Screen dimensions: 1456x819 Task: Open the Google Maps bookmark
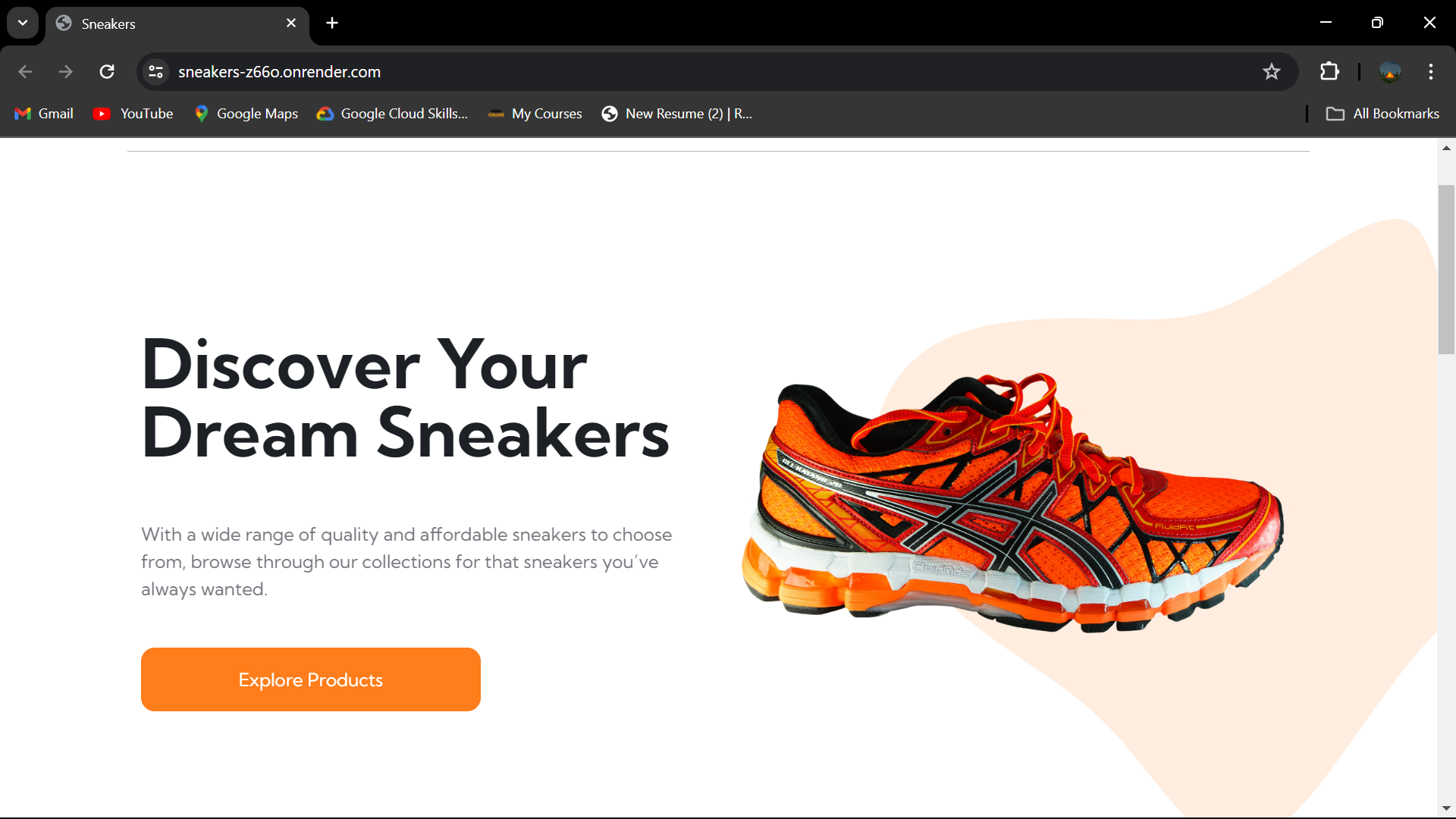(x=246, y=114)
